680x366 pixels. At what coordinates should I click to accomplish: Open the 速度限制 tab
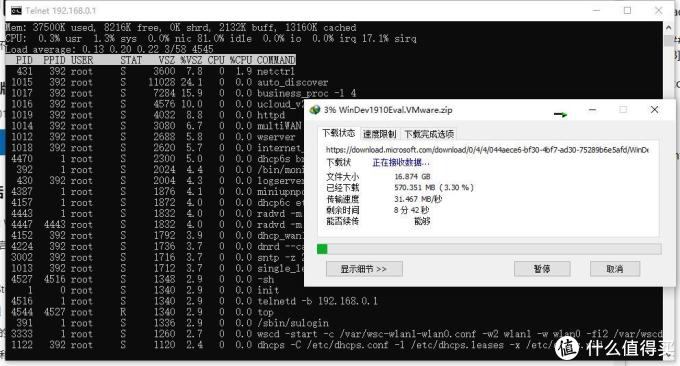[379, 134]
